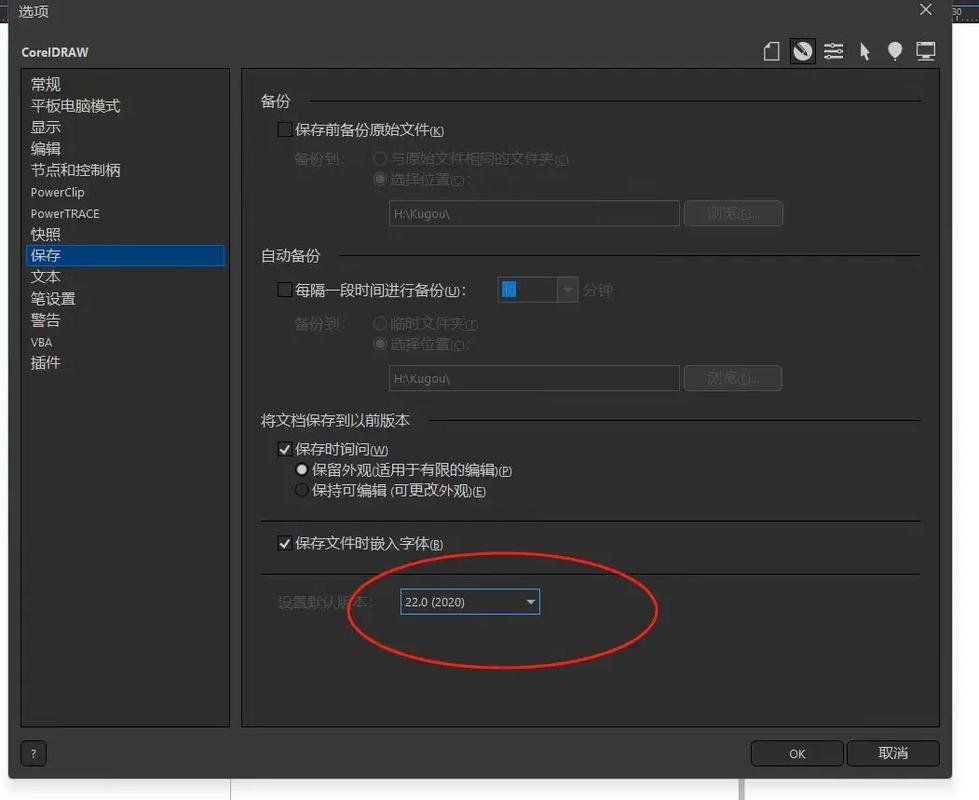Select 文本 category

tap(125, 277)
